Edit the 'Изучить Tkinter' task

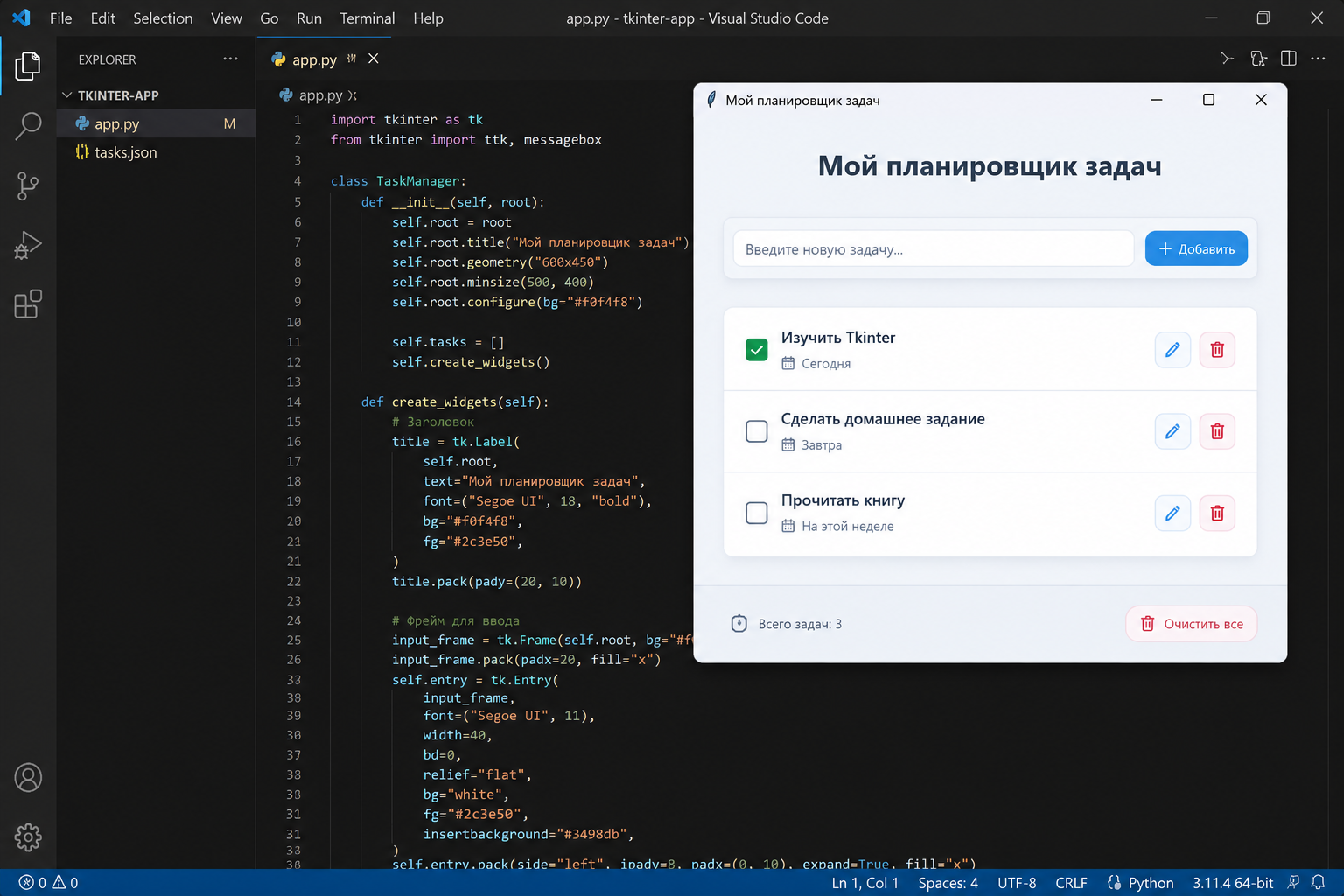point(1172,350)
